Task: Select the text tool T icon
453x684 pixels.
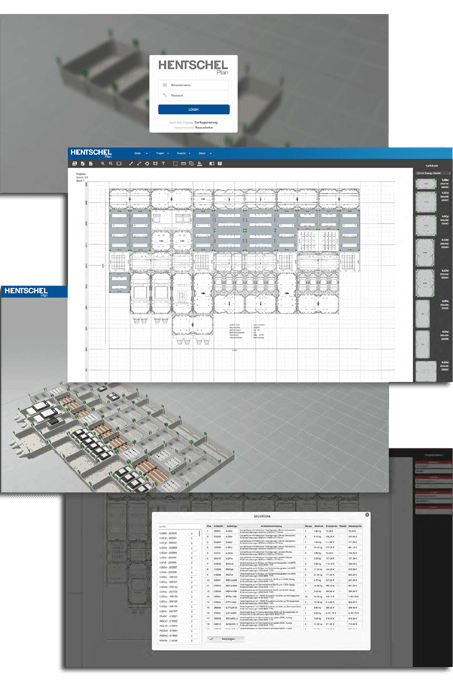Action: point(163,164)
